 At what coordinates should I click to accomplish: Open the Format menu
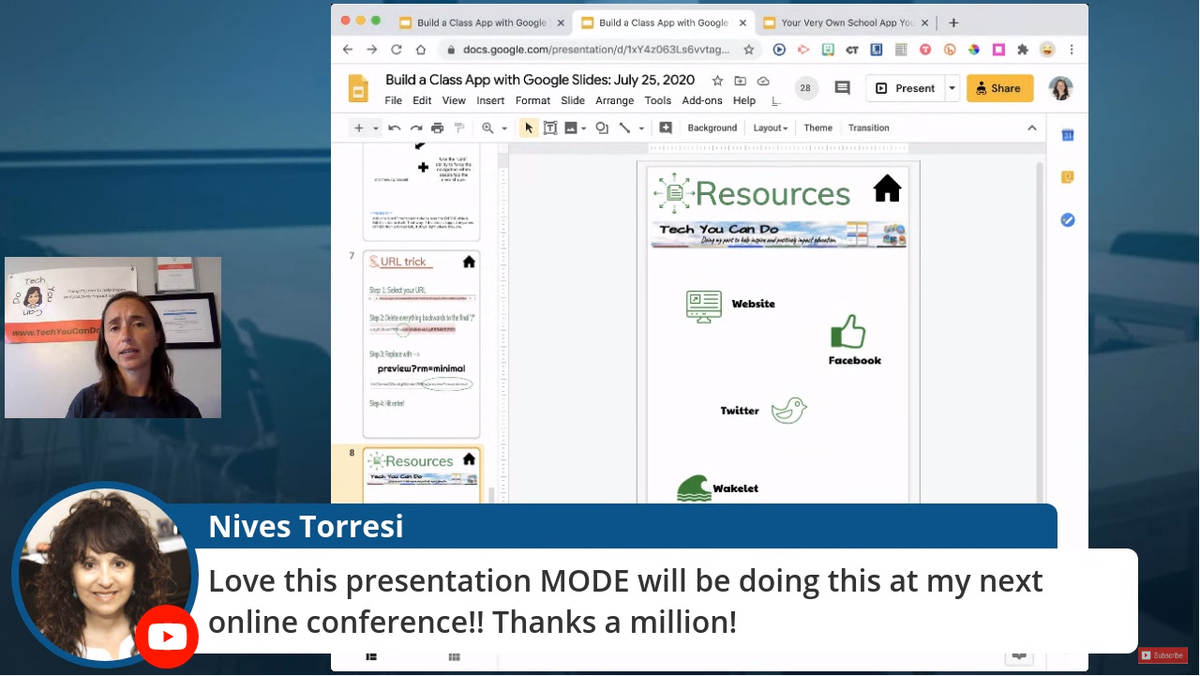click(532, 101)
